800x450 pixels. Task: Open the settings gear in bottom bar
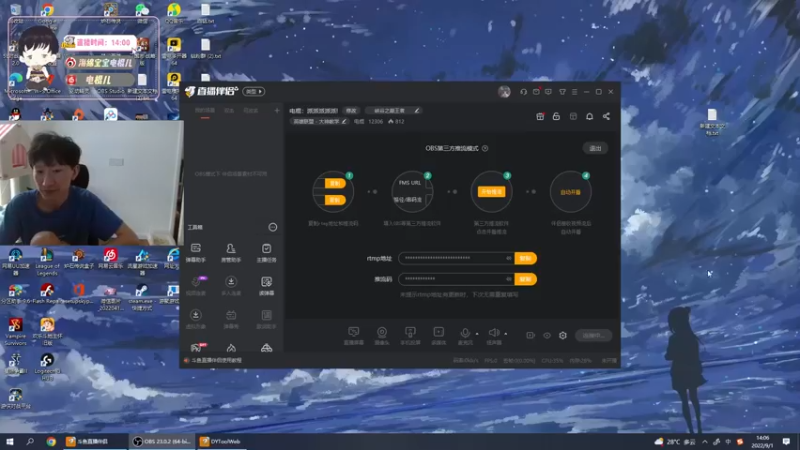563,335
